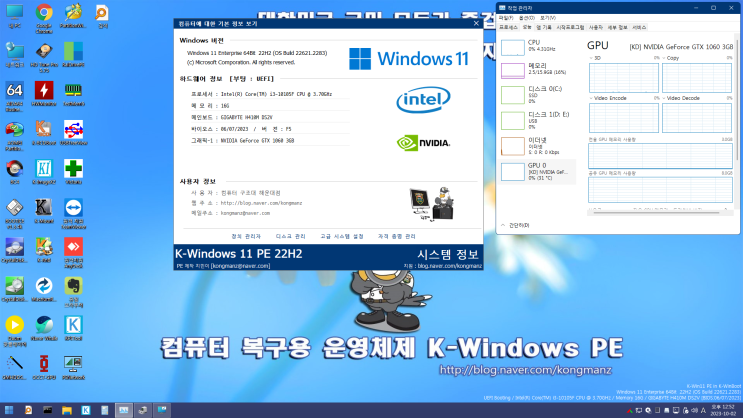
Task: Select GPU 0 in performance list
Action: [538, 172]
